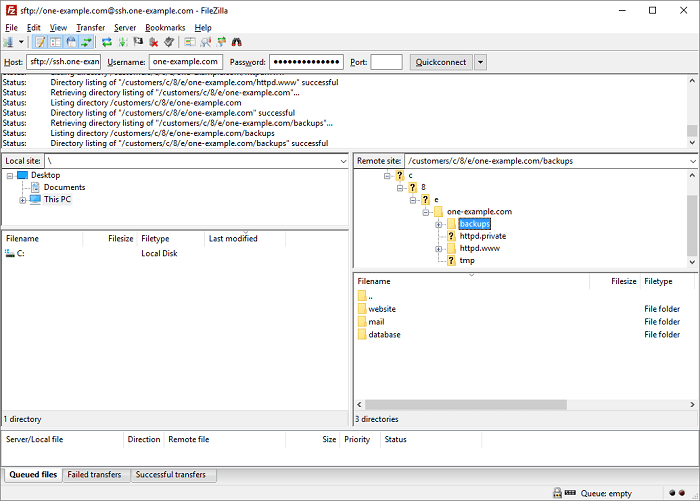Toggle directory comparison magnifier icon

[205, 42]
